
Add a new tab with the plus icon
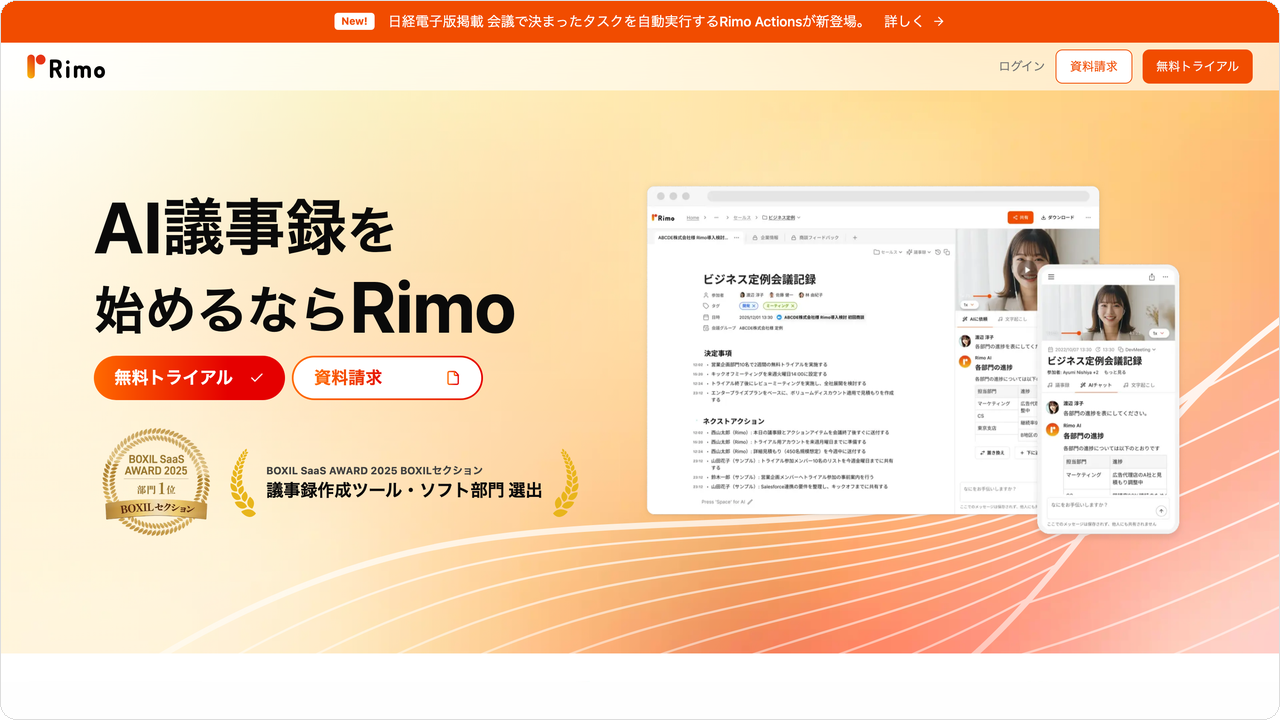pyautogui.click(x=855, y=238)
